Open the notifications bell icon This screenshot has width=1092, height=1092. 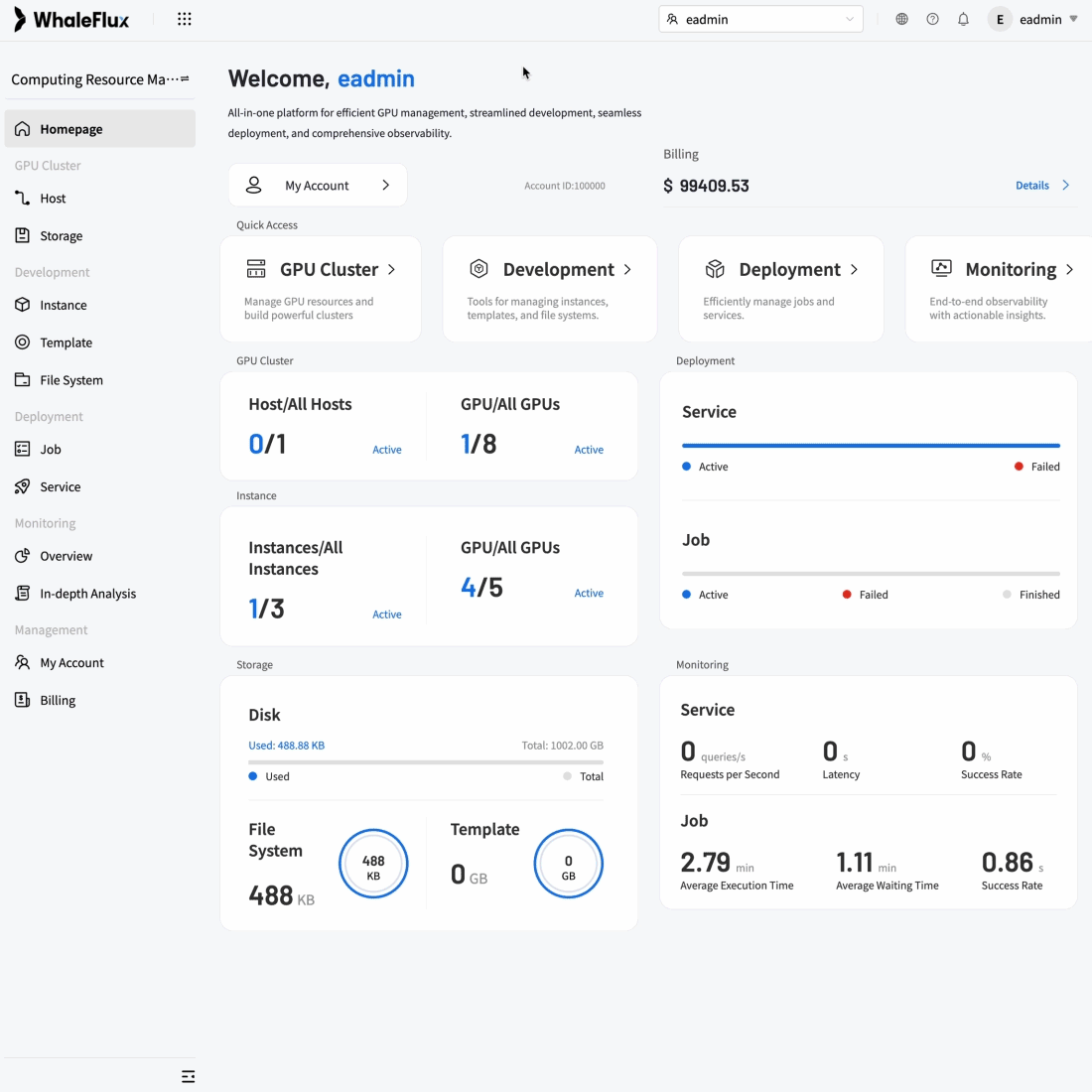click(x=963, y=19)
